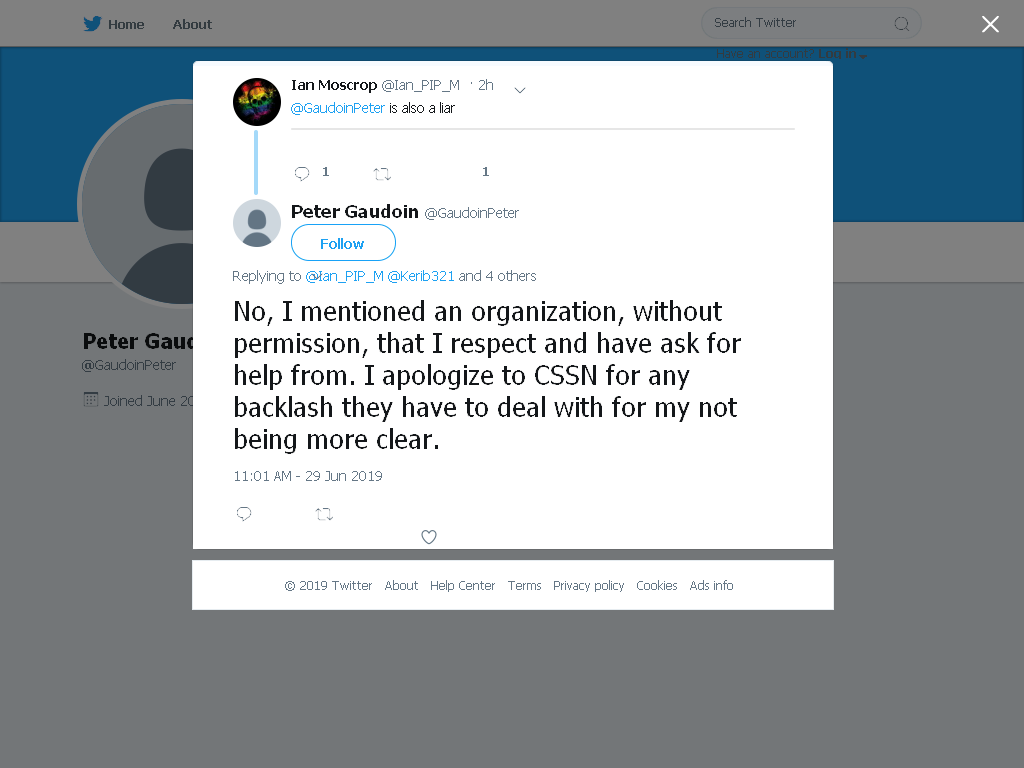The width and height of the screenshot is (1024, 768).
Task: Retweet Peter Gaudoin's tweet
Action: [325, 514]
